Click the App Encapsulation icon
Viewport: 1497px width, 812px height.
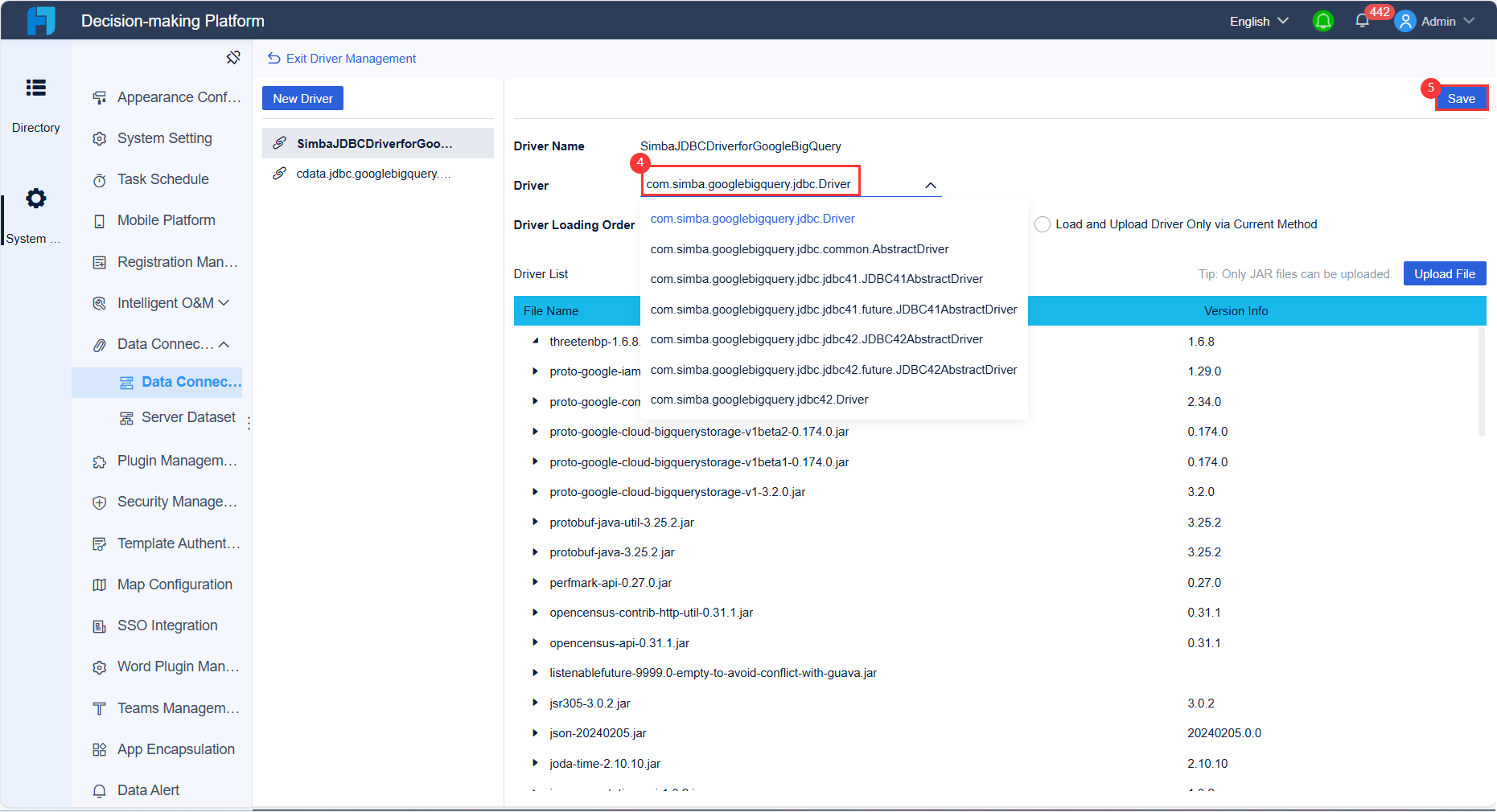click(99, 749)
